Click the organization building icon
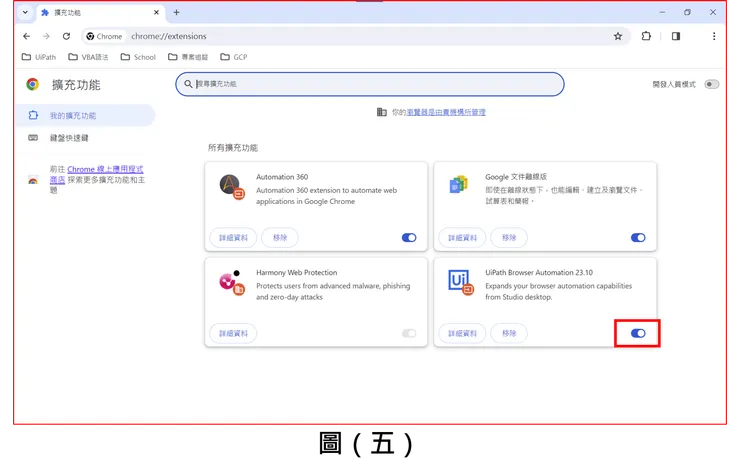740x475 pixels. point(381,112)
